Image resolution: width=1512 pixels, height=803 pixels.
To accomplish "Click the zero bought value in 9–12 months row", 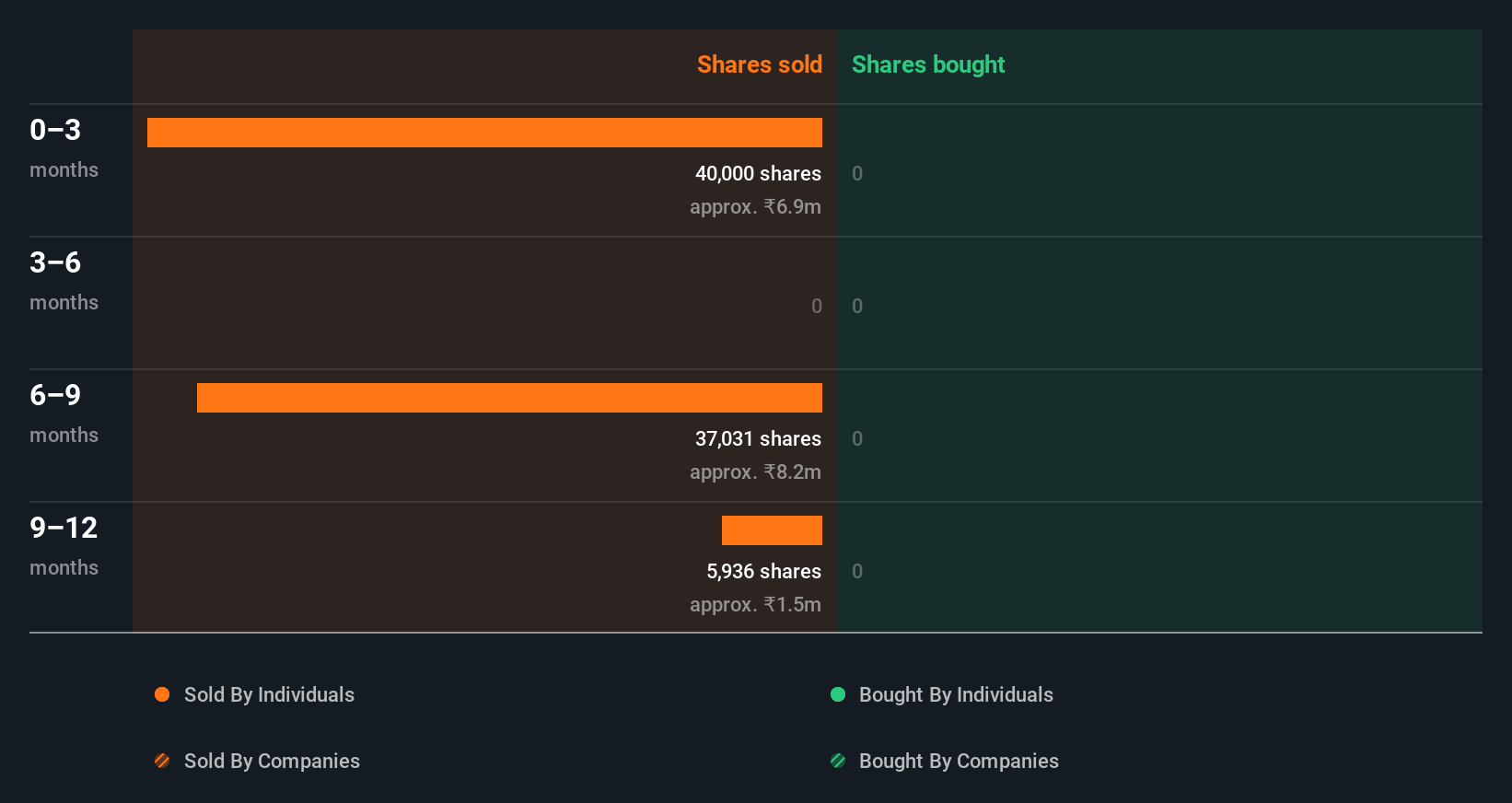I will [857, 571].
